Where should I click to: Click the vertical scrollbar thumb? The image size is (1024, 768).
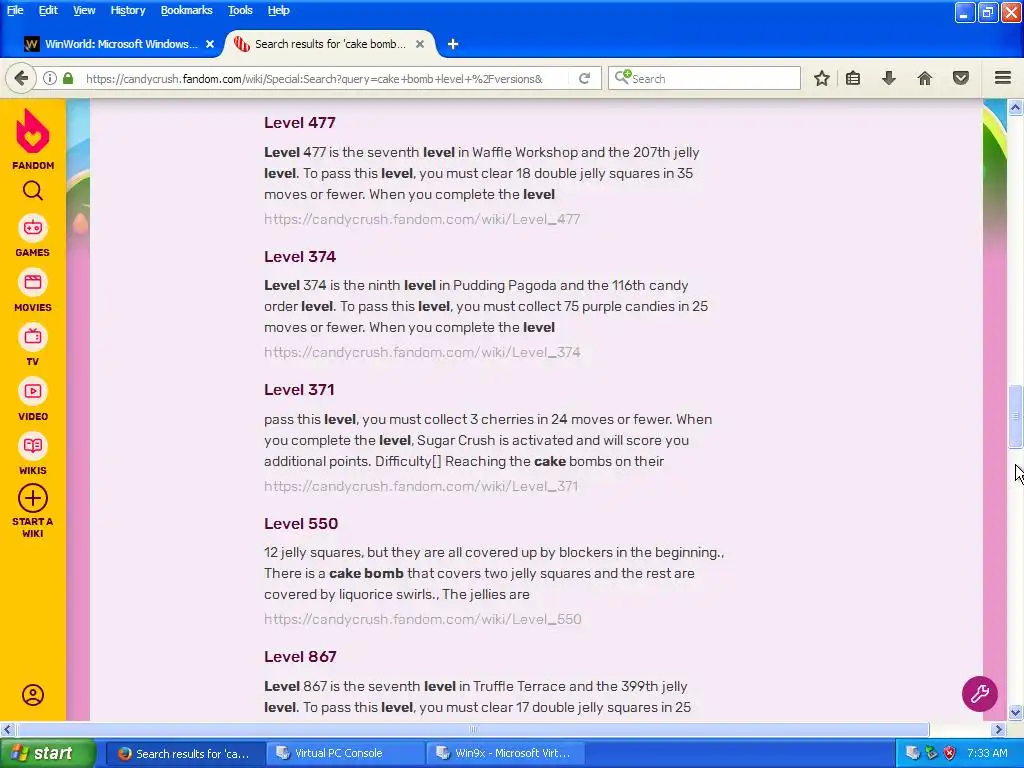1015,417
